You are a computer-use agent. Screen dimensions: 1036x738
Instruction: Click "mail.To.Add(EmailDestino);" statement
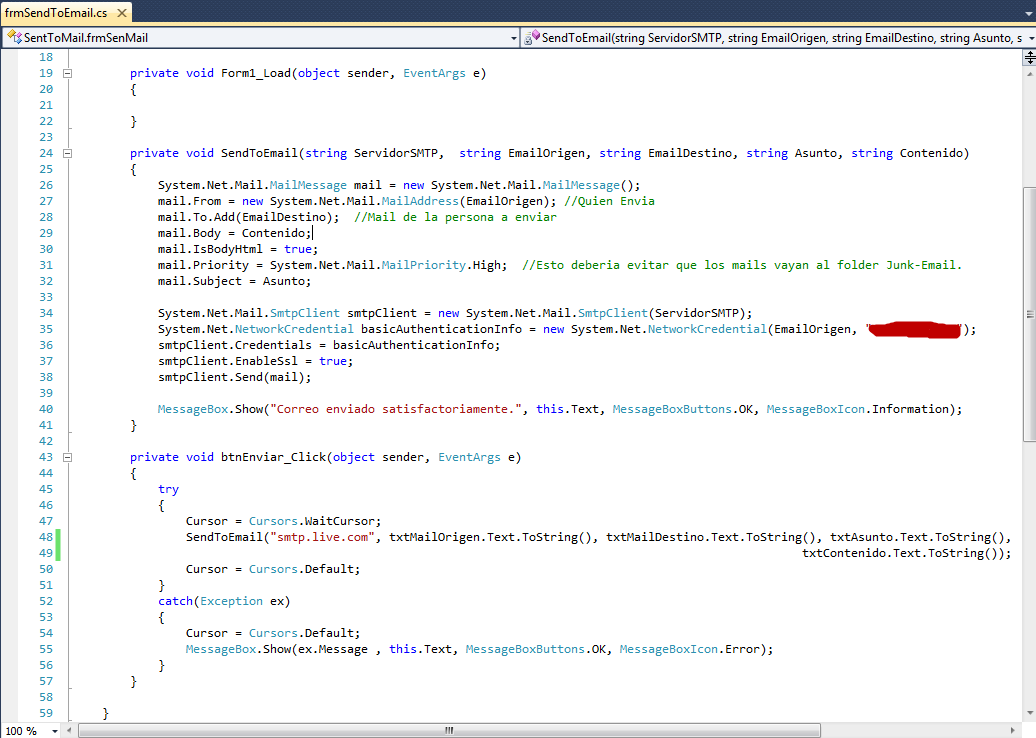[x=248, y=217]
